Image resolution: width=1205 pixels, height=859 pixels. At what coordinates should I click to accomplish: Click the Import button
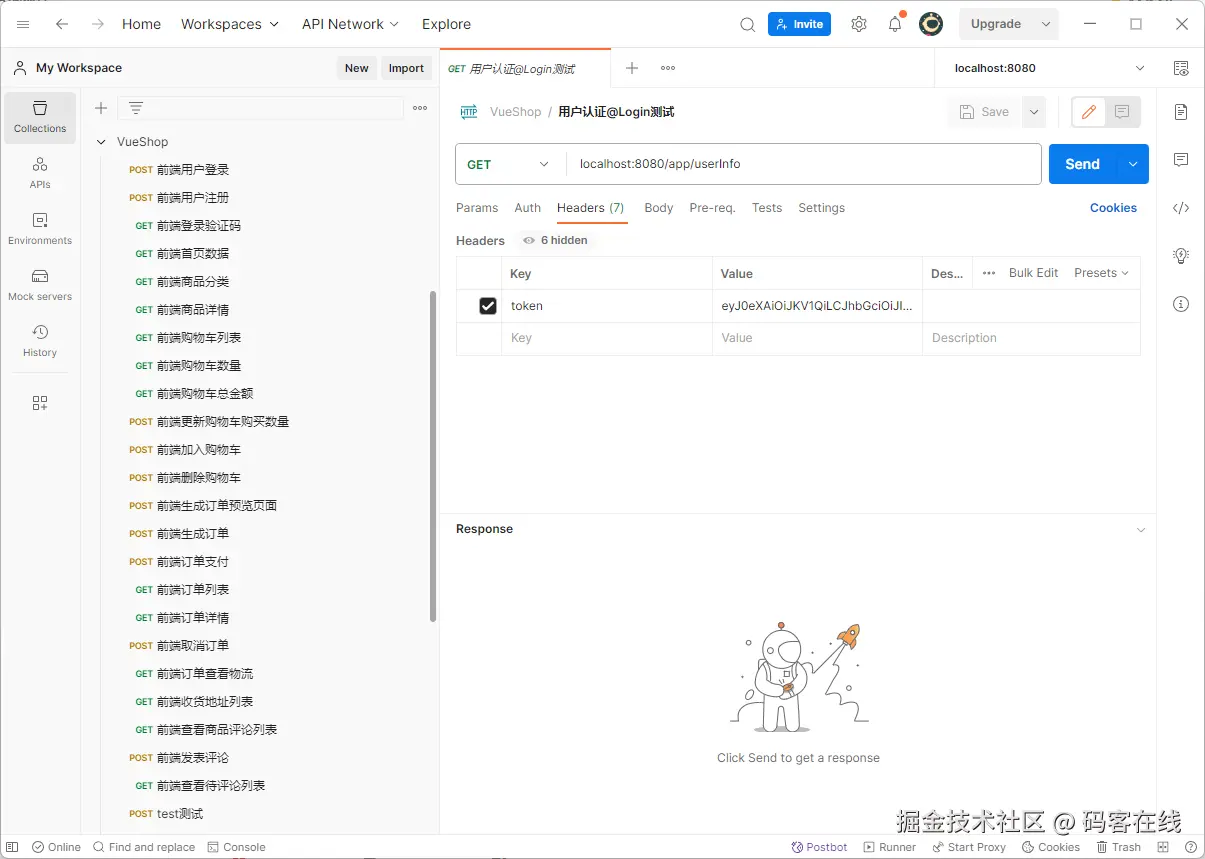click(405, 68)
